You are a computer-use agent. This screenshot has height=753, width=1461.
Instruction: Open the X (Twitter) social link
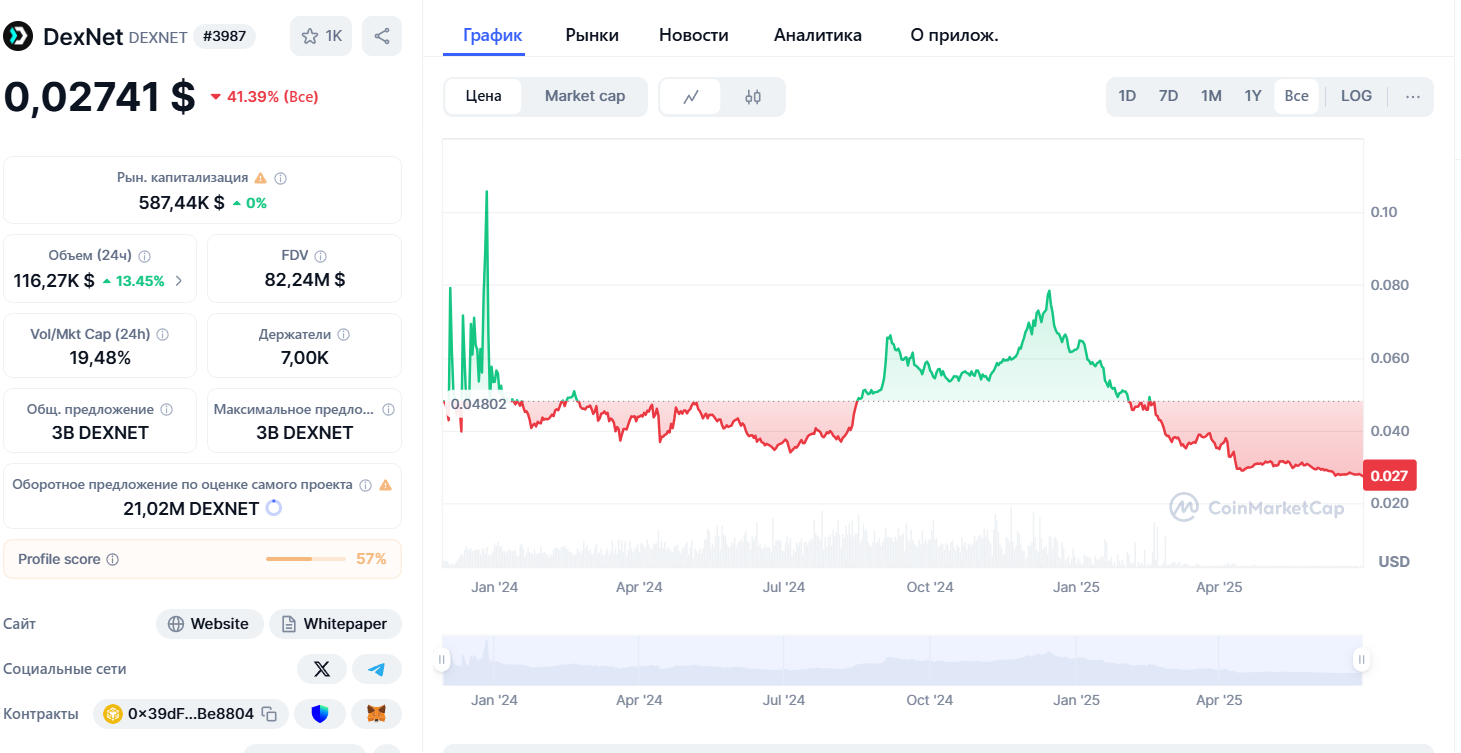[x=322, y=669]
